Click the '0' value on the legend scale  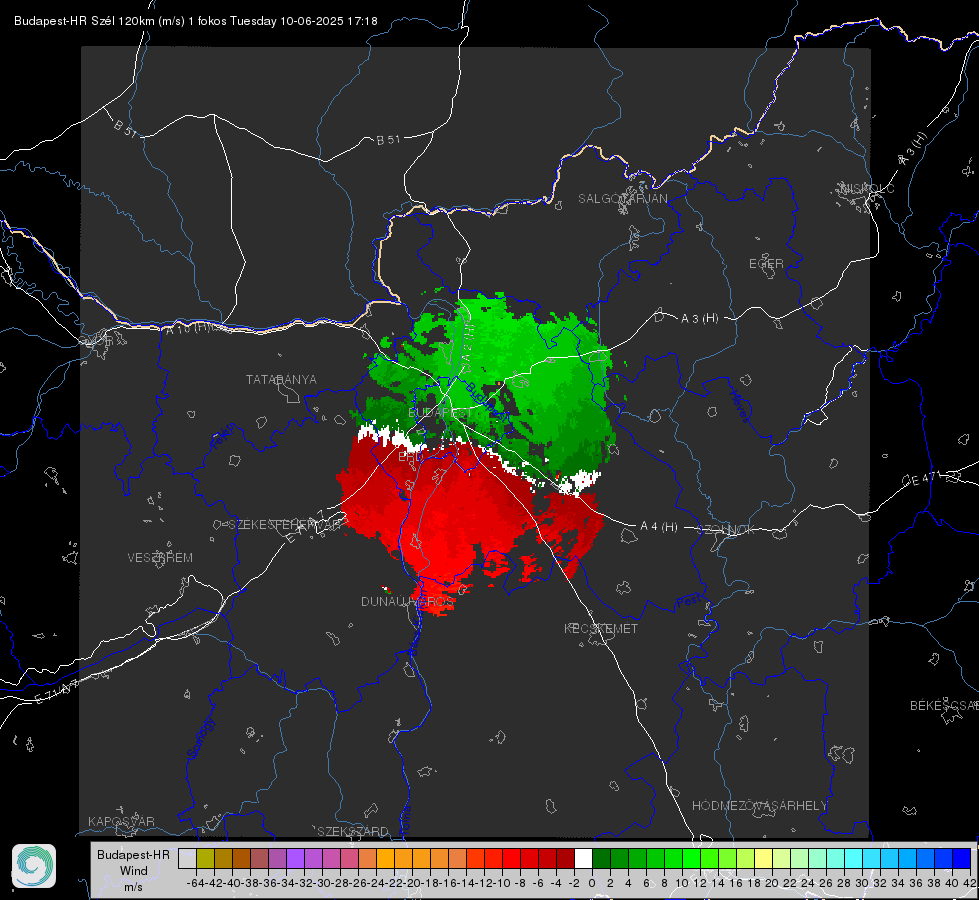pyautogui.click(x=592, y=883)
